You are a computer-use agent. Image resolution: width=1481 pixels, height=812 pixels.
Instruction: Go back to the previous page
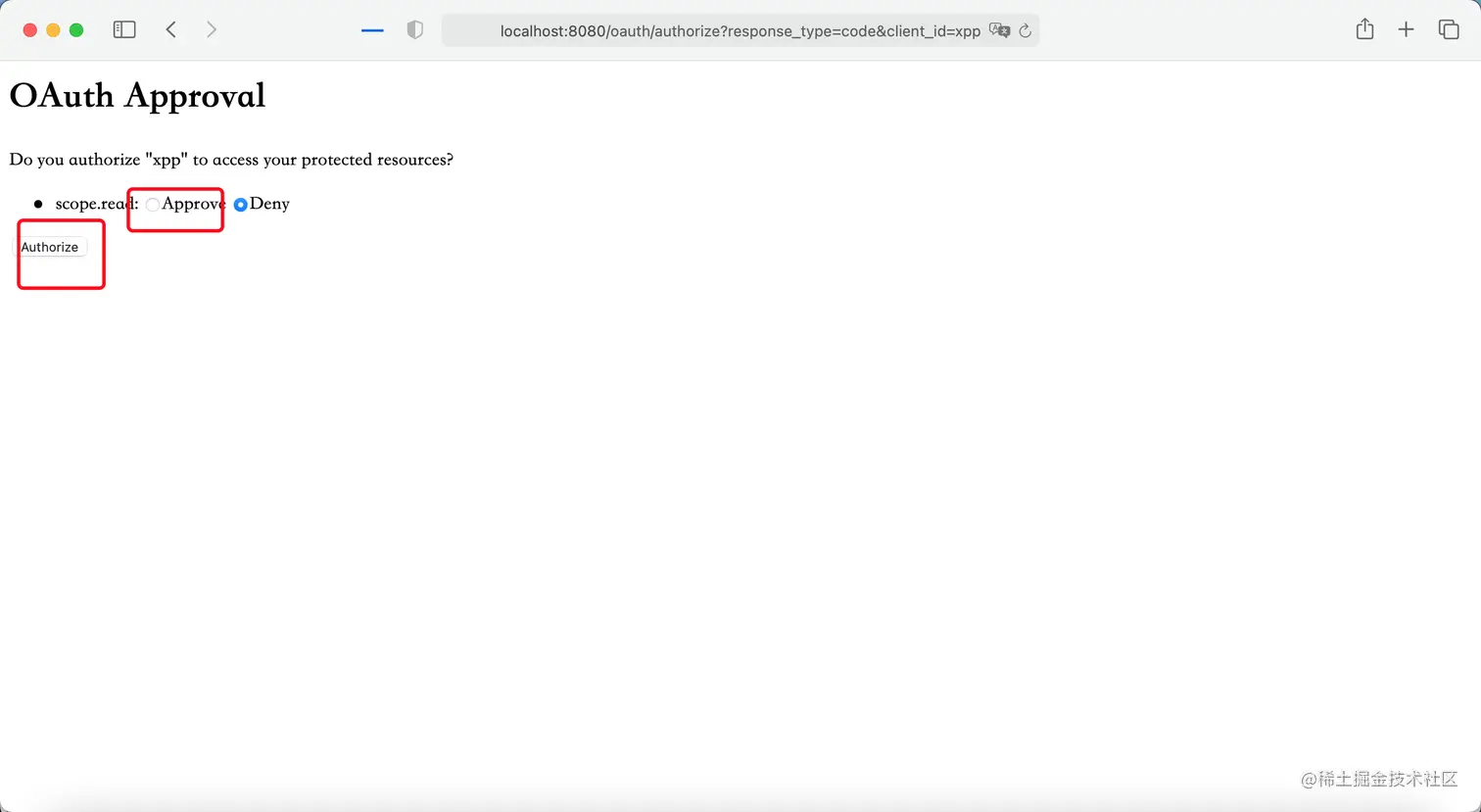pos(171,30)
